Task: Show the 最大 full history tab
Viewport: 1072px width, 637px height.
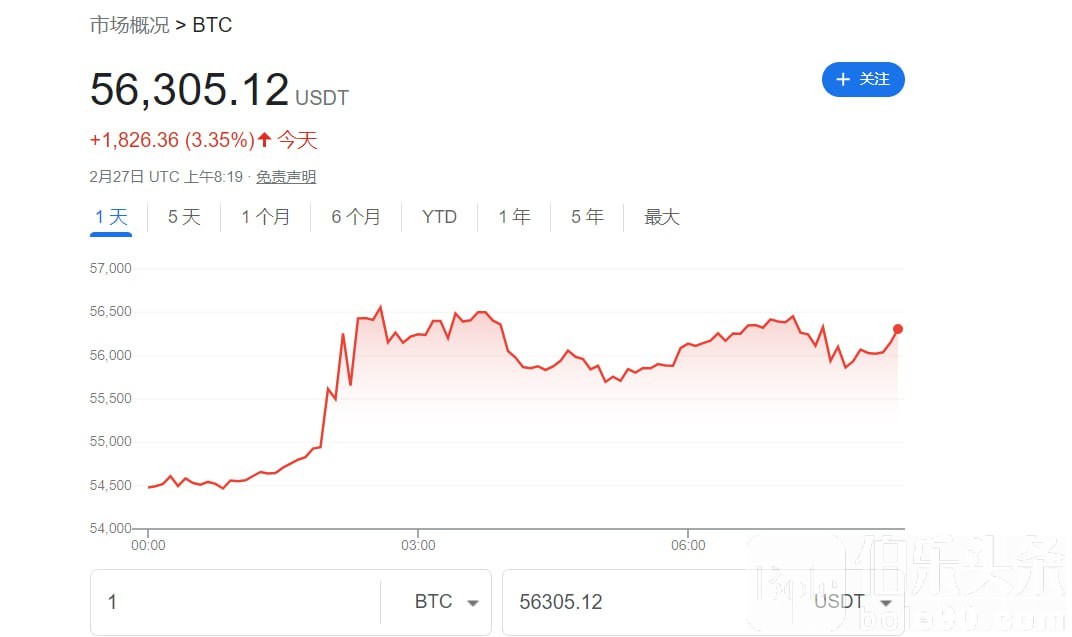Action: [x=662, y=217]
